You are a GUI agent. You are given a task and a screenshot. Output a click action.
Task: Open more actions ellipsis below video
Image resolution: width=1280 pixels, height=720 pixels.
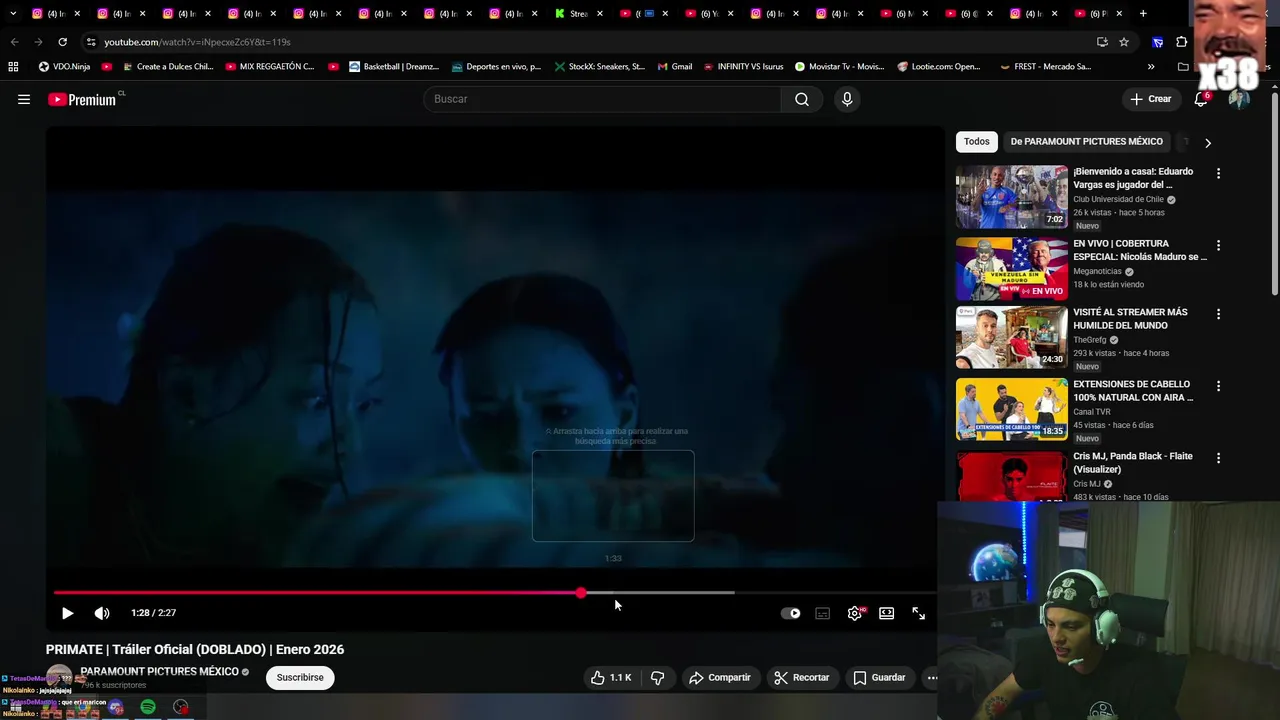click(x=932, y=677)
